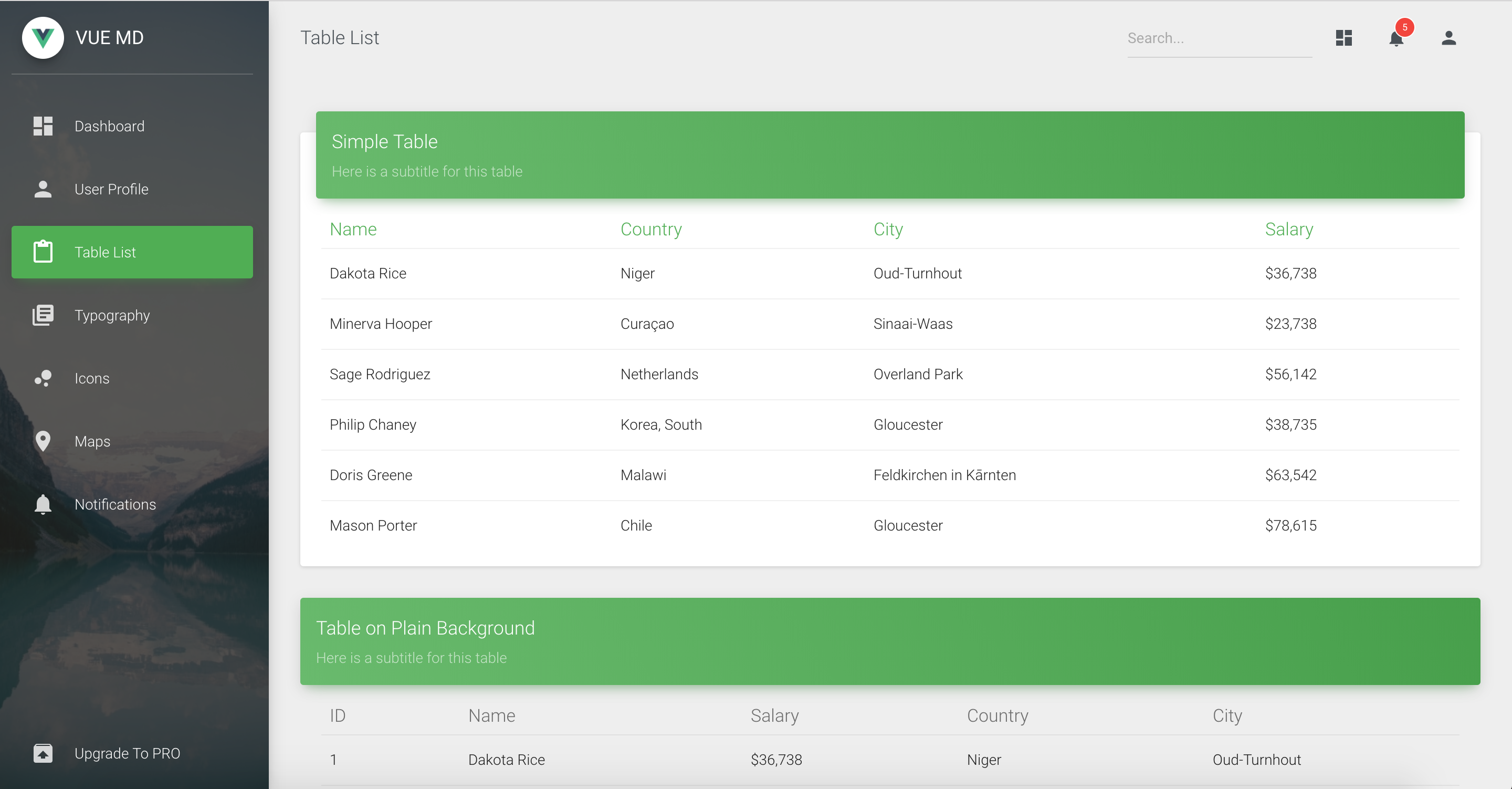Click the red notification badge showing 5
This screenshot has height=789, width=1512.
(x=1404, y=27)
